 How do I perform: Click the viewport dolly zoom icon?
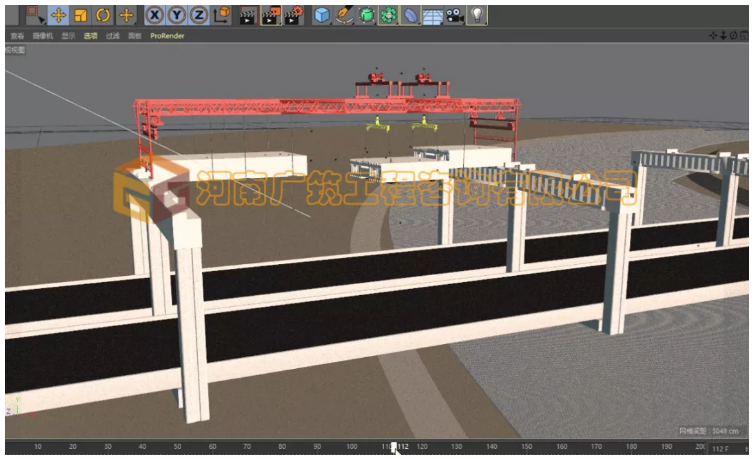tap(723, 36)
